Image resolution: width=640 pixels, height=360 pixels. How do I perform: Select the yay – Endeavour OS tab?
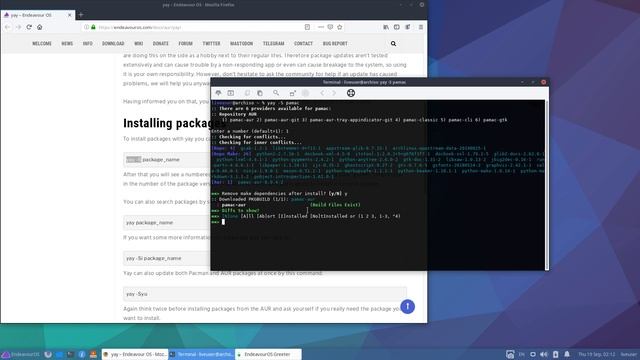(x=37, y=15)
